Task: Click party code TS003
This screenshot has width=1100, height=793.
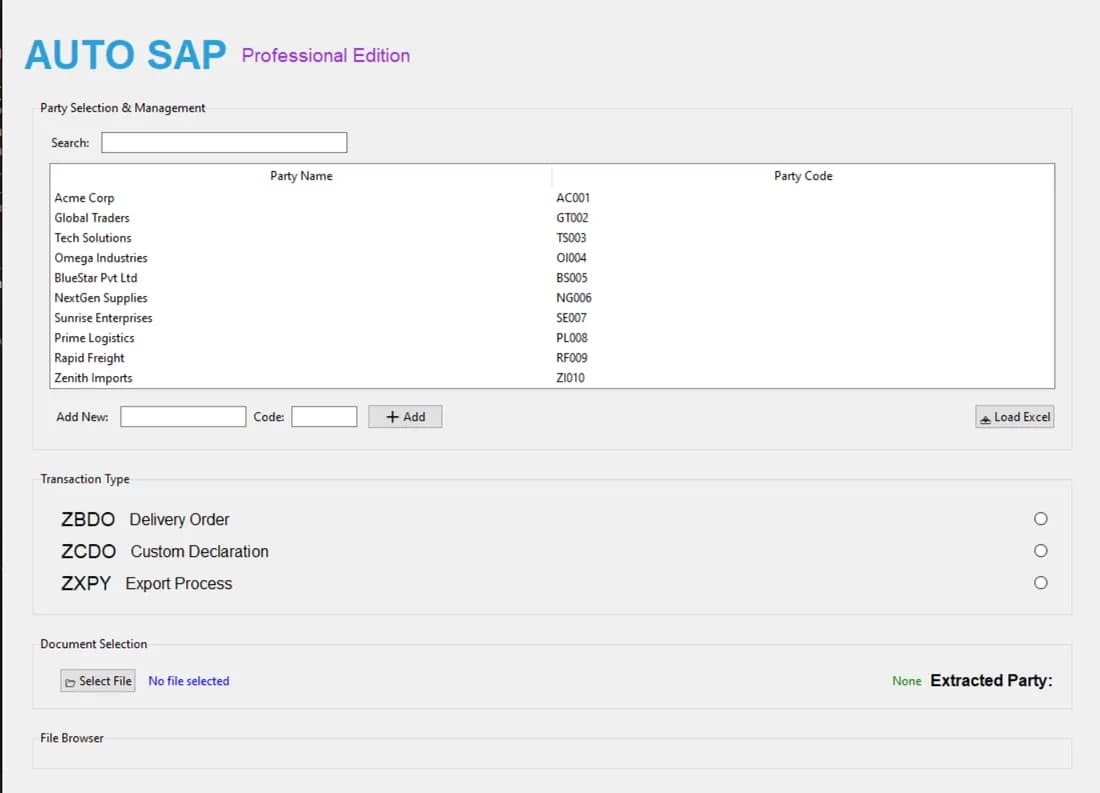Action: click(571, 238)
